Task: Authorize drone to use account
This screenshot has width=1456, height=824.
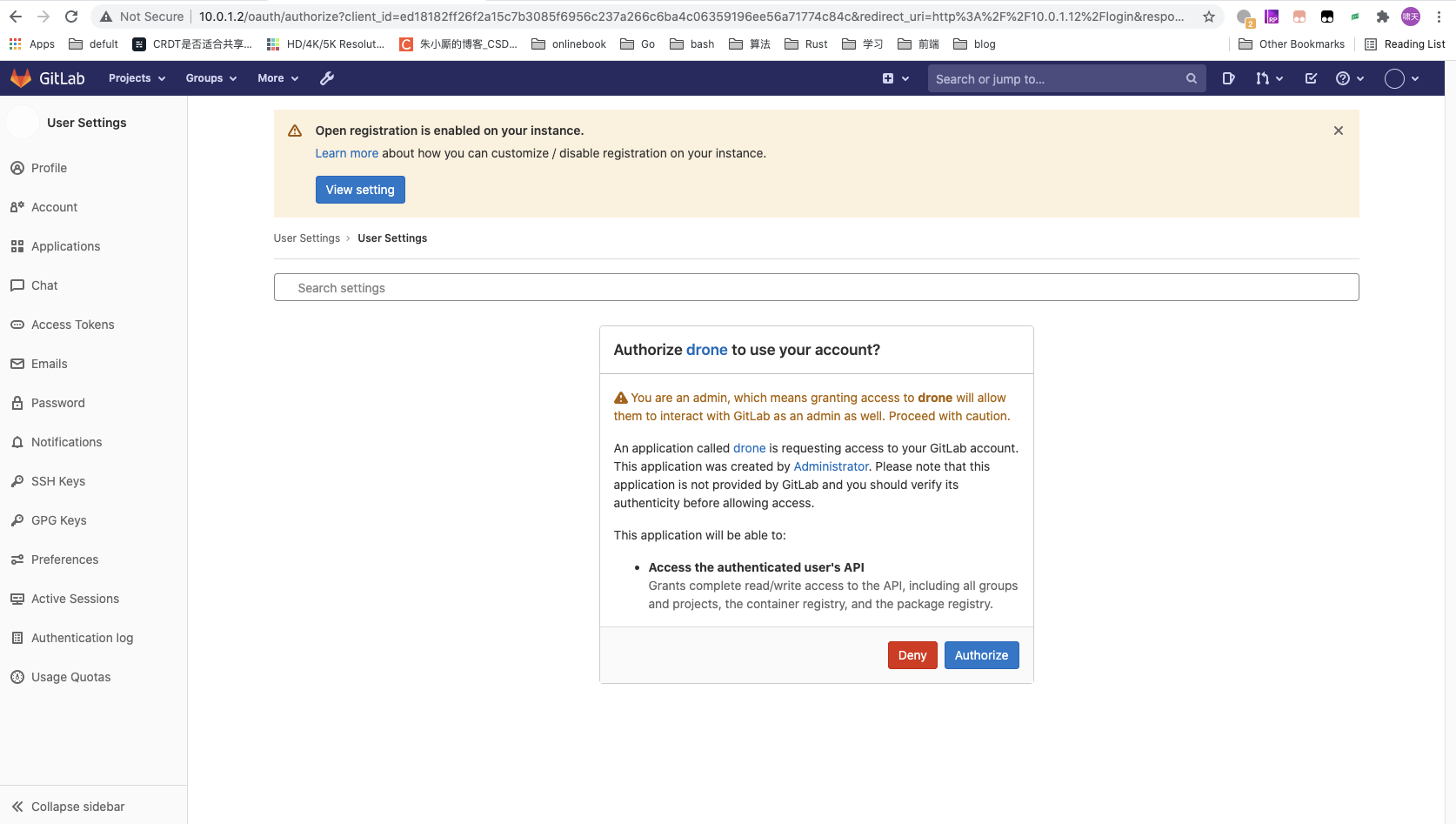Action: (981, 655)
